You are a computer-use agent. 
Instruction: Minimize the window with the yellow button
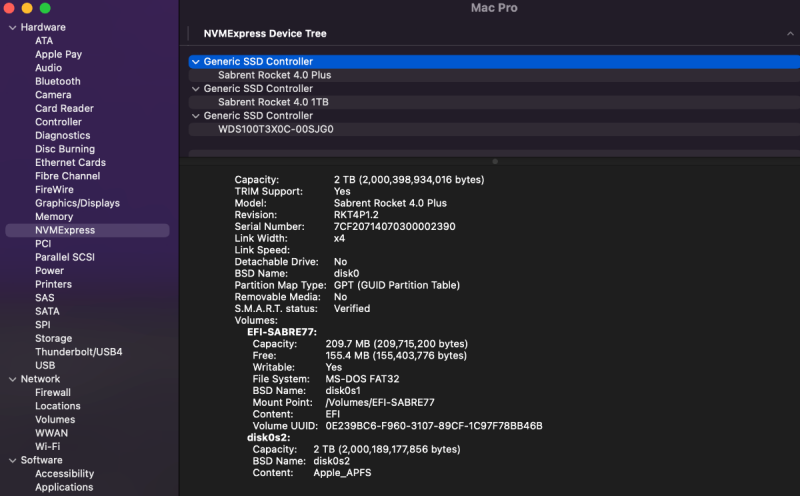pos(28,8)
